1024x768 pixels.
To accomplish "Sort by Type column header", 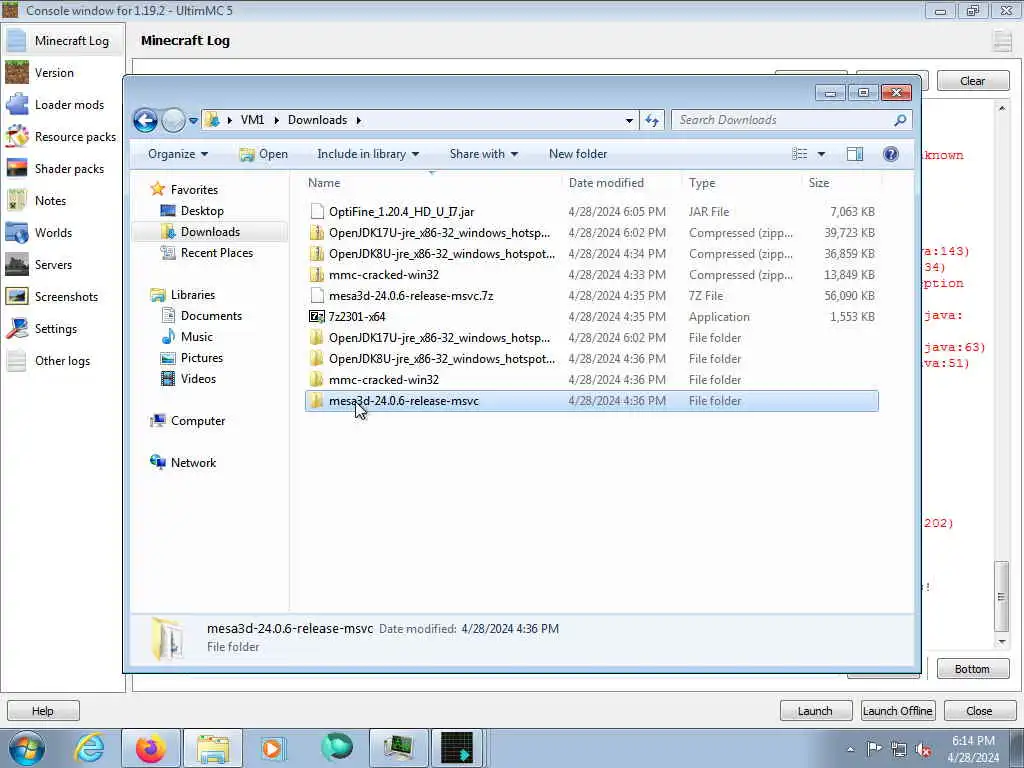I will (741, 184).
